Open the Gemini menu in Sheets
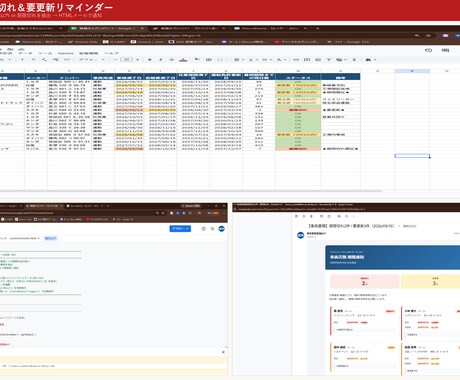The image size is (460, 380). click(65, 53)
